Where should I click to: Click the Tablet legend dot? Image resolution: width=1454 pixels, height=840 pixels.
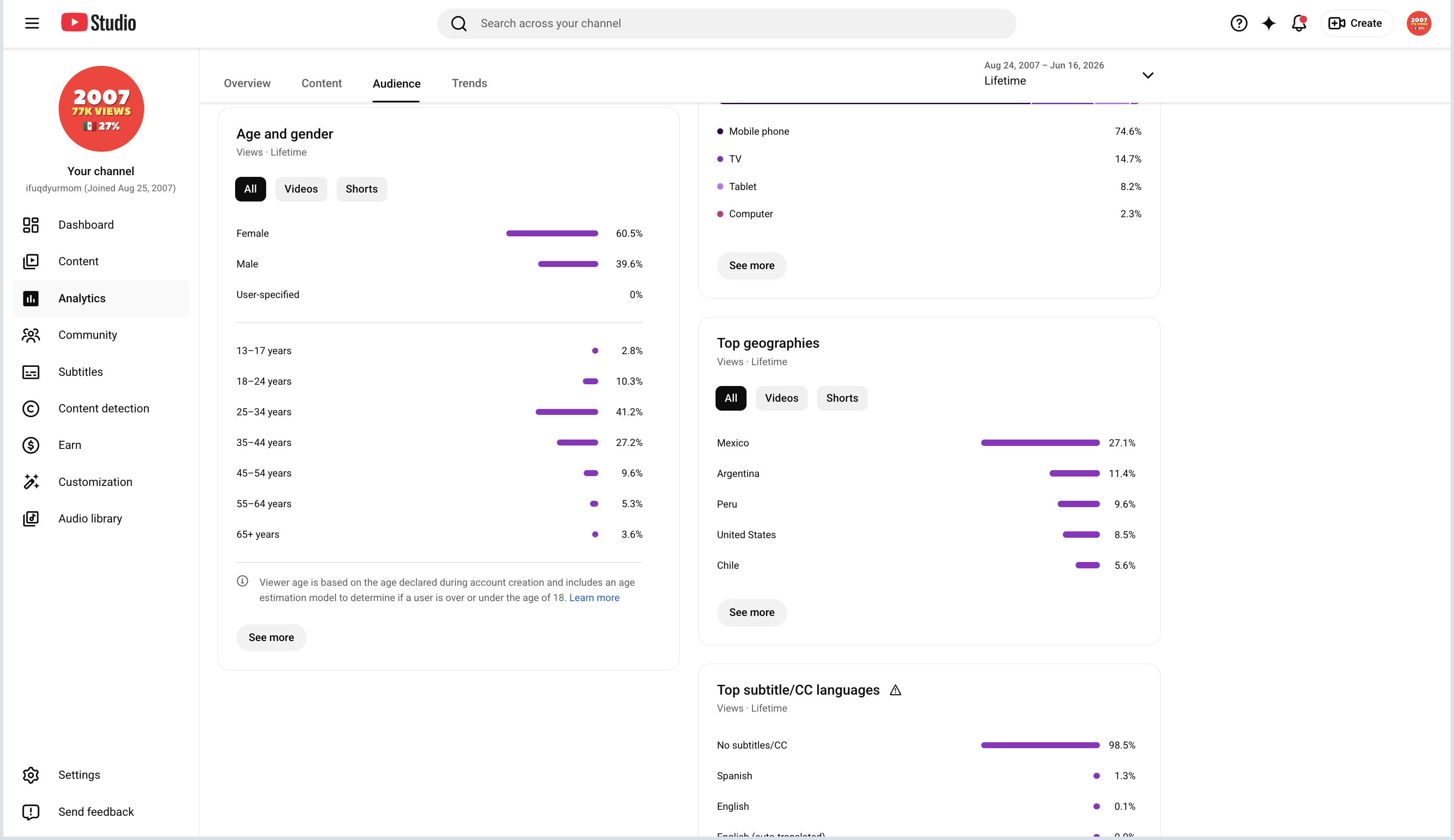[720, 187]
